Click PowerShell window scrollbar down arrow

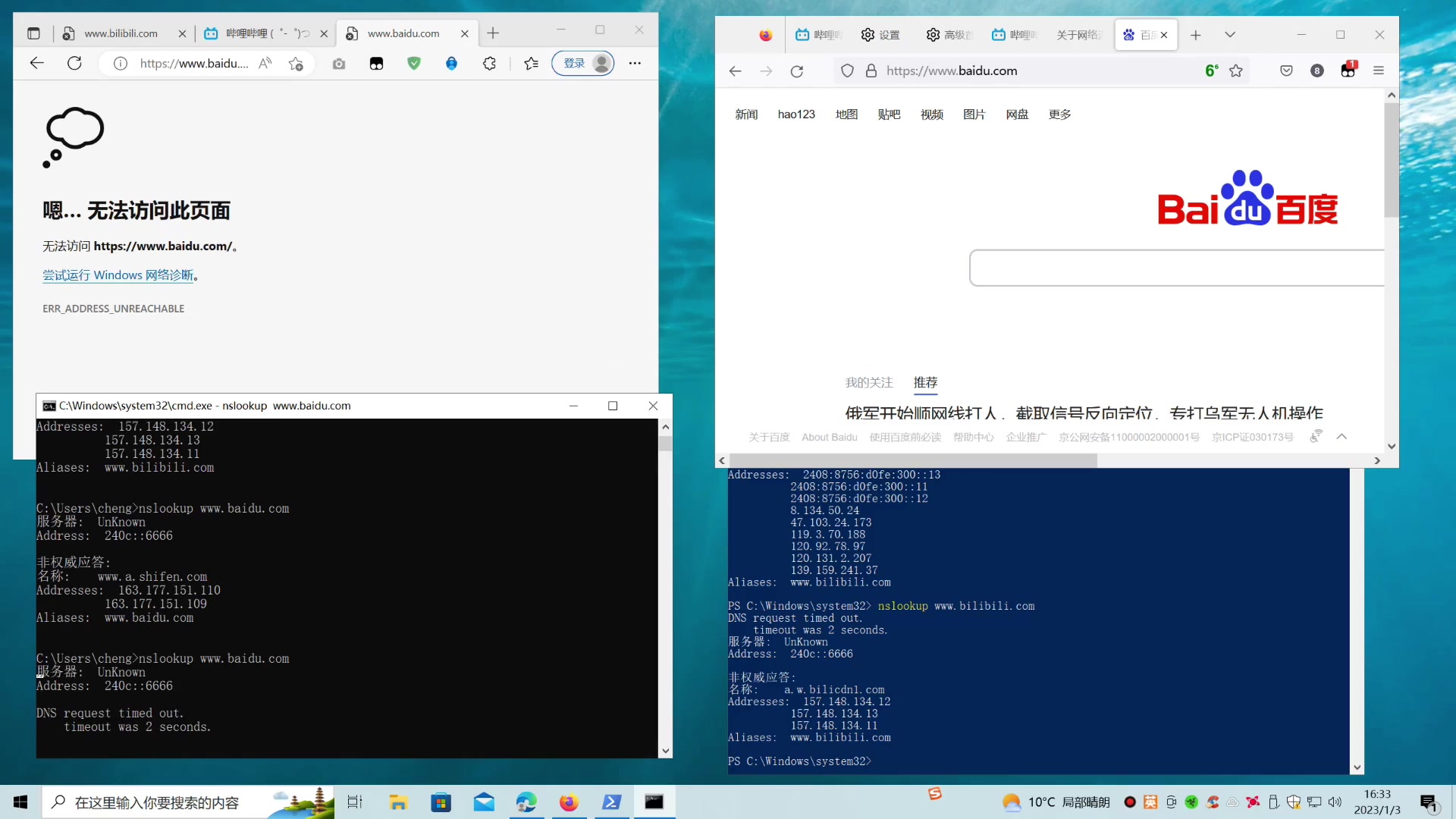(x=1357, y=767)
